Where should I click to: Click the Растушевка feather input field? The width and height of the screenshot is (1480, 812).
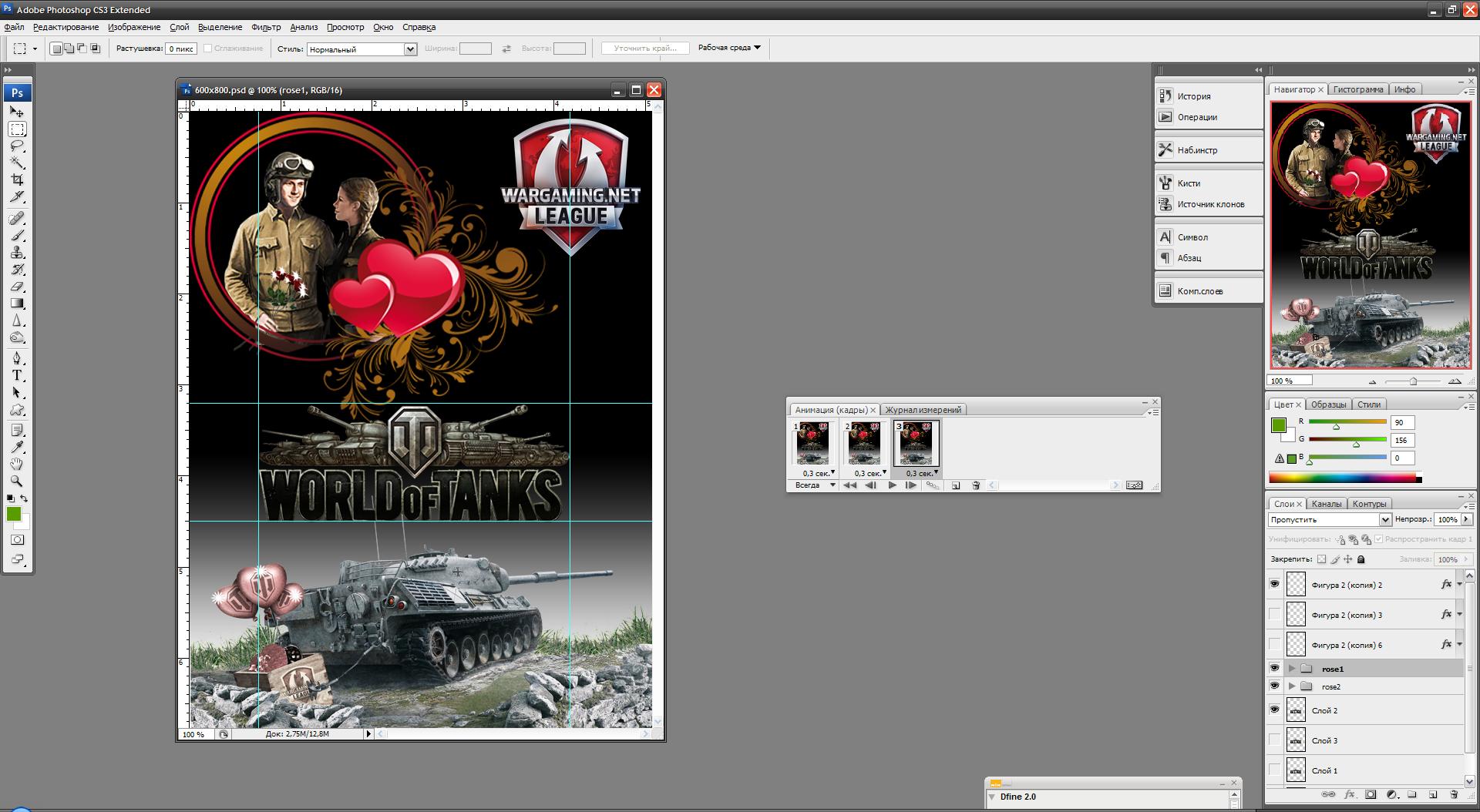tap(180, 49)
